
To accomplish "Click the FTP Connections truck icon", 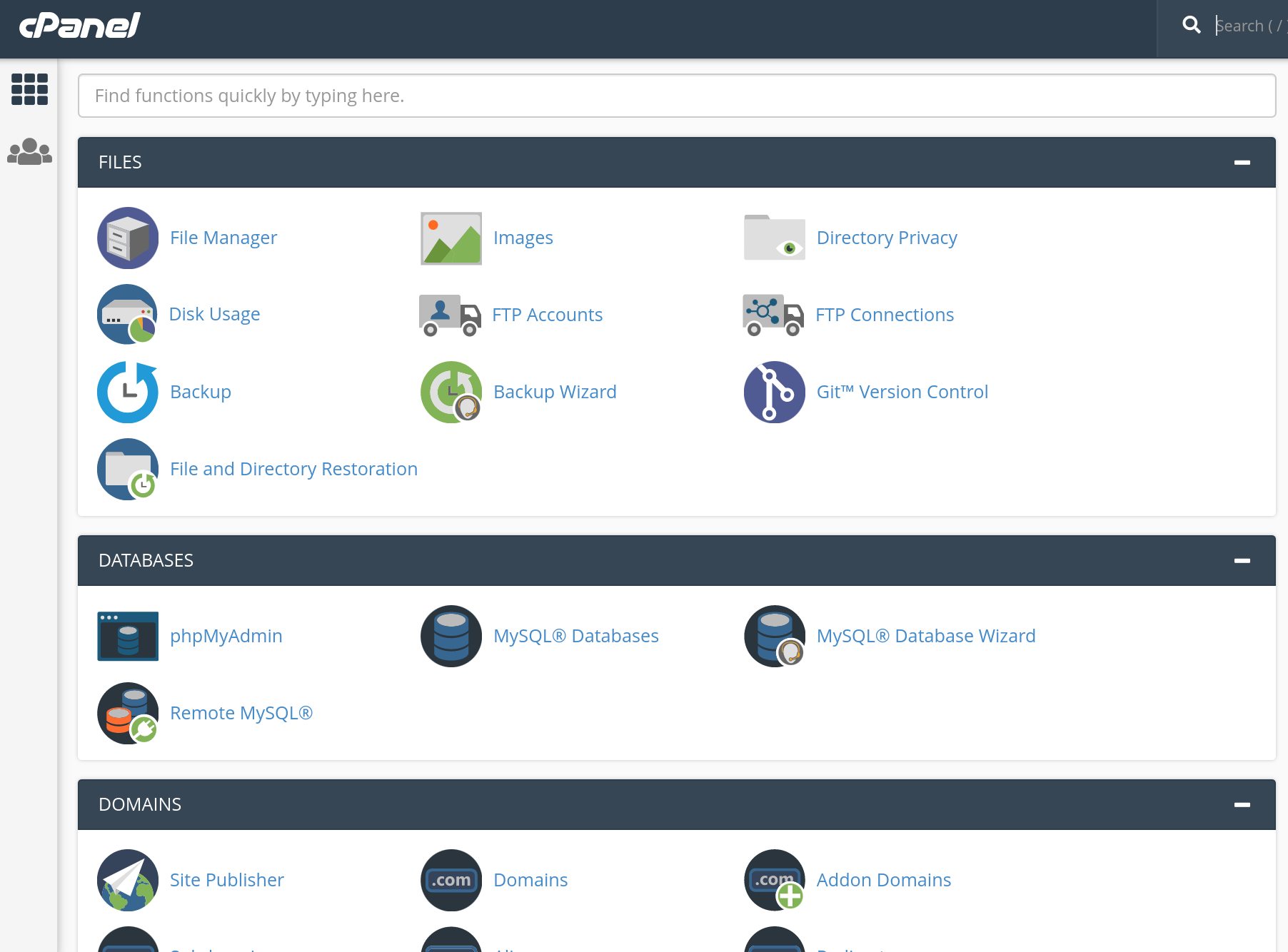I will tap(774, 315).
